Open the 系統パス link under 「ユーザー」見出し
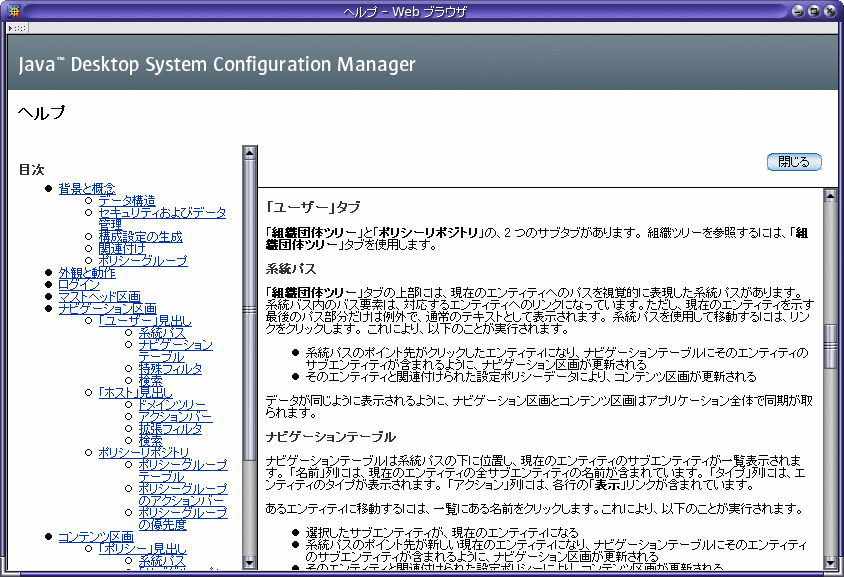This screenshot has width=844, height=577. [x=162, y=333]
